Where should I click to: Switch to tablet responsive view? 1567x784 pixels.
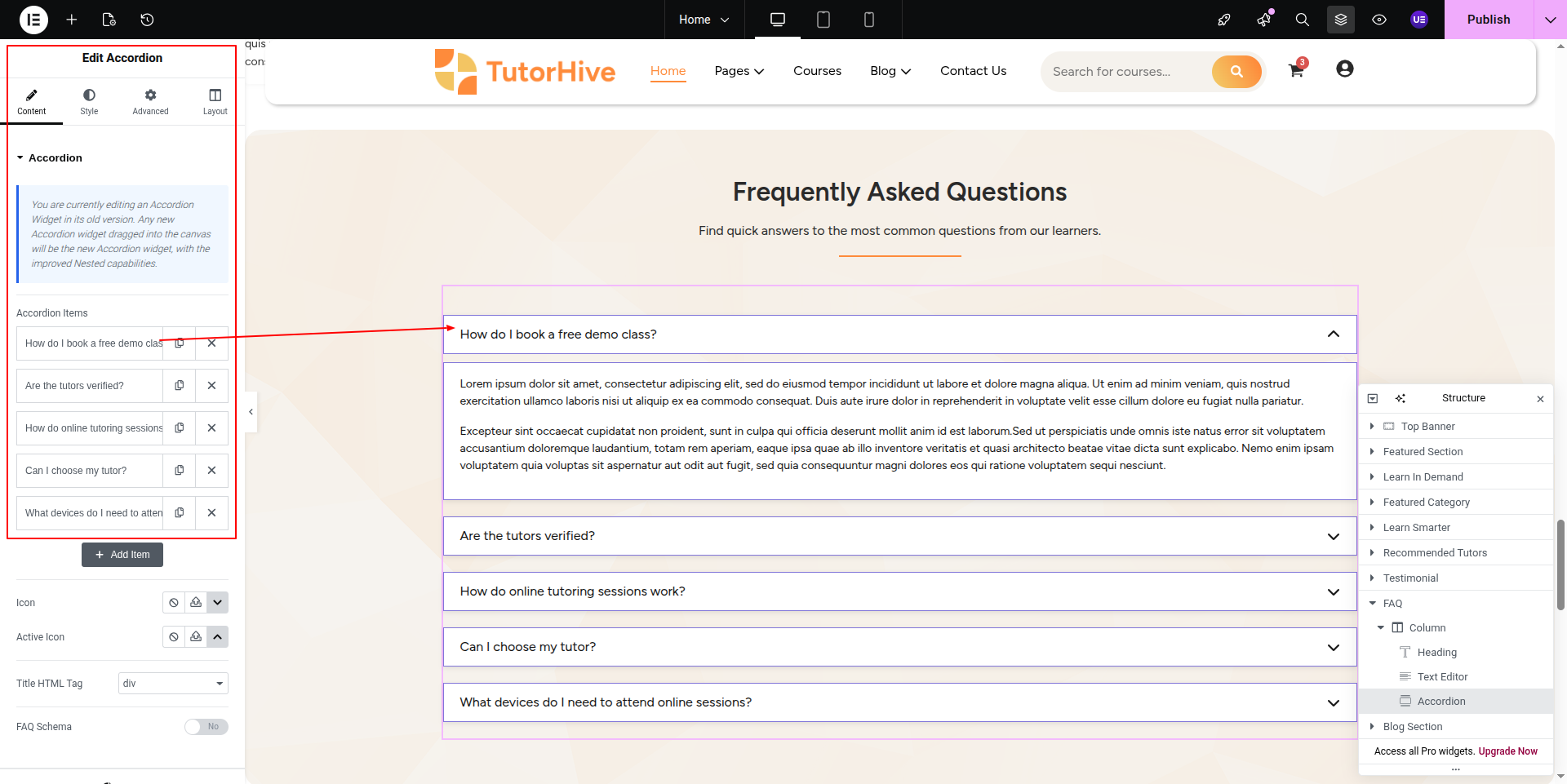[x=823, y=20]
